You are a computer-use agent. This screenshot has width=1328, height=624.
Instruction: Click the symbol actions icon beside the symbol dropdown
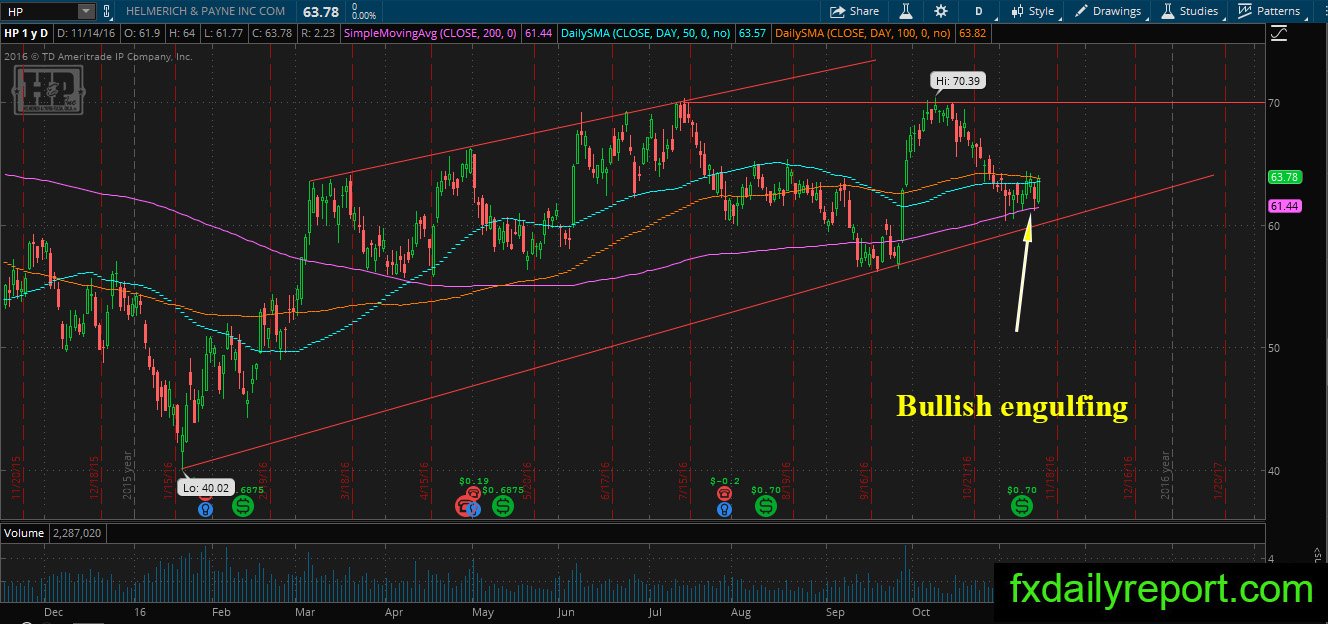108,11
